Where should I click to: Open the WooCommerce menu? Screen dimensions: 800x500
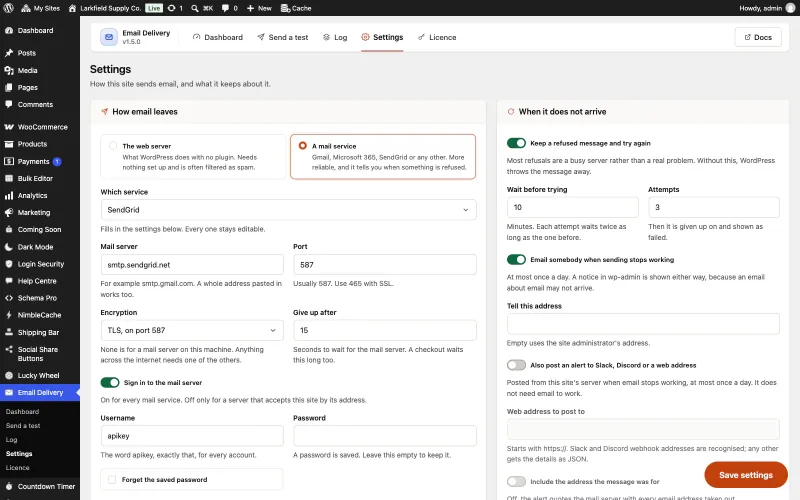click(40, 127)
